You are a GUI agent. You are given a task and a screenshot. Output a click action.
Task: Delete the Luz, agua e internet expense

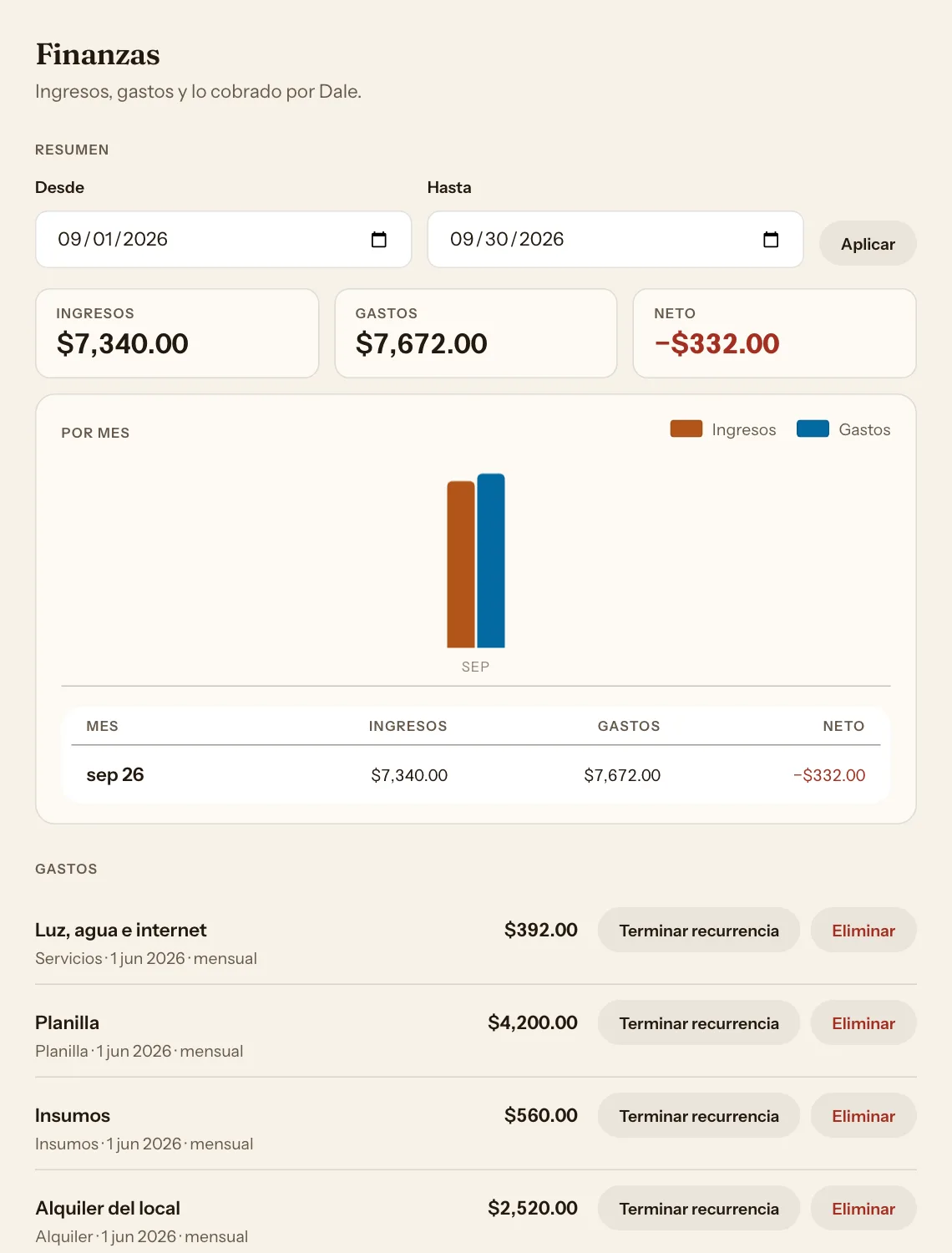click(863, 931)
